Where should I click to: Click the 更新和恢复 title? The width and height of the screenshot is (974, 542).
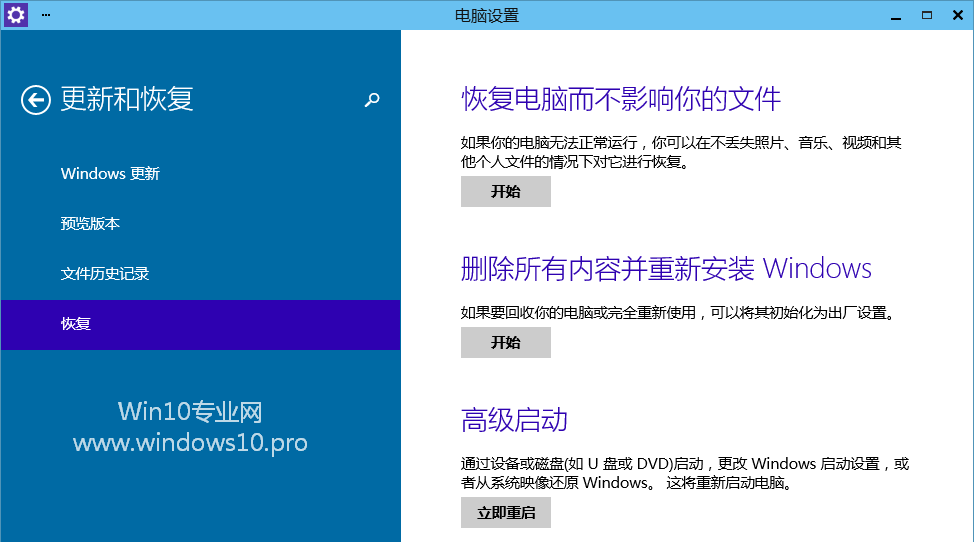coord(127,99)
